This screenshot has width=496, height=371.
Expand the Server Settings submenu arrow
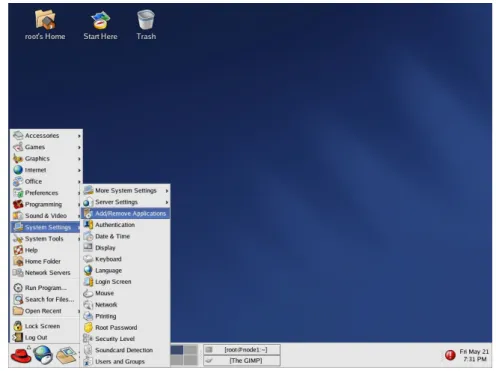[167, 202]
